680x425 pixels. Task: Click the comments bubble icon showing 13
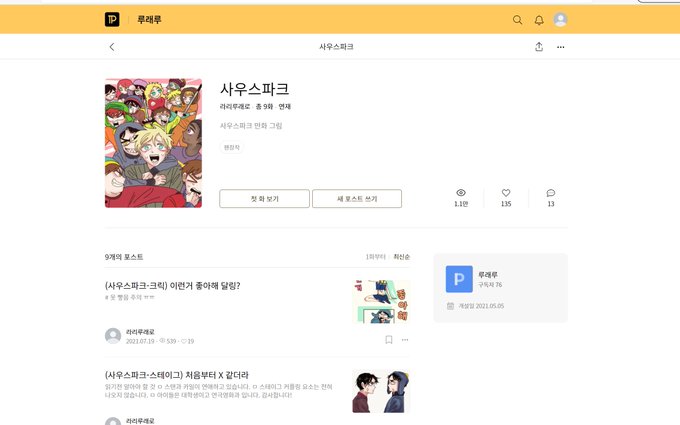tap(551, 193)
